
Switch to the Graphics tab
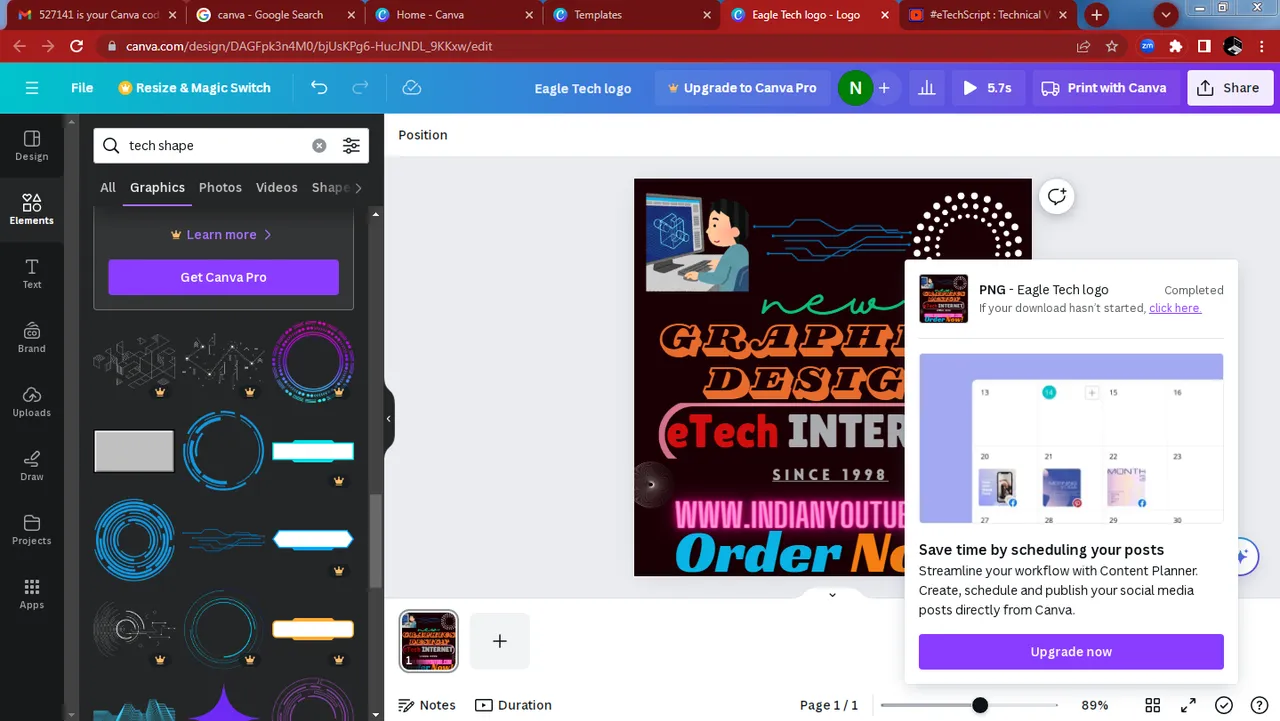(157, 187)
